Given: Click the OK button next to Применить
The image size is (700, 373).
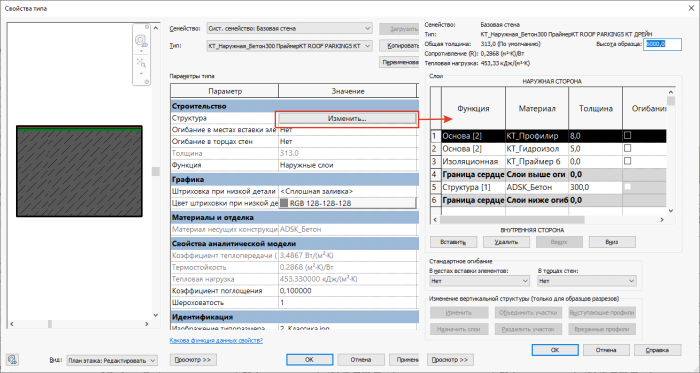Looking at the screenshot, I should coord(309,360).
